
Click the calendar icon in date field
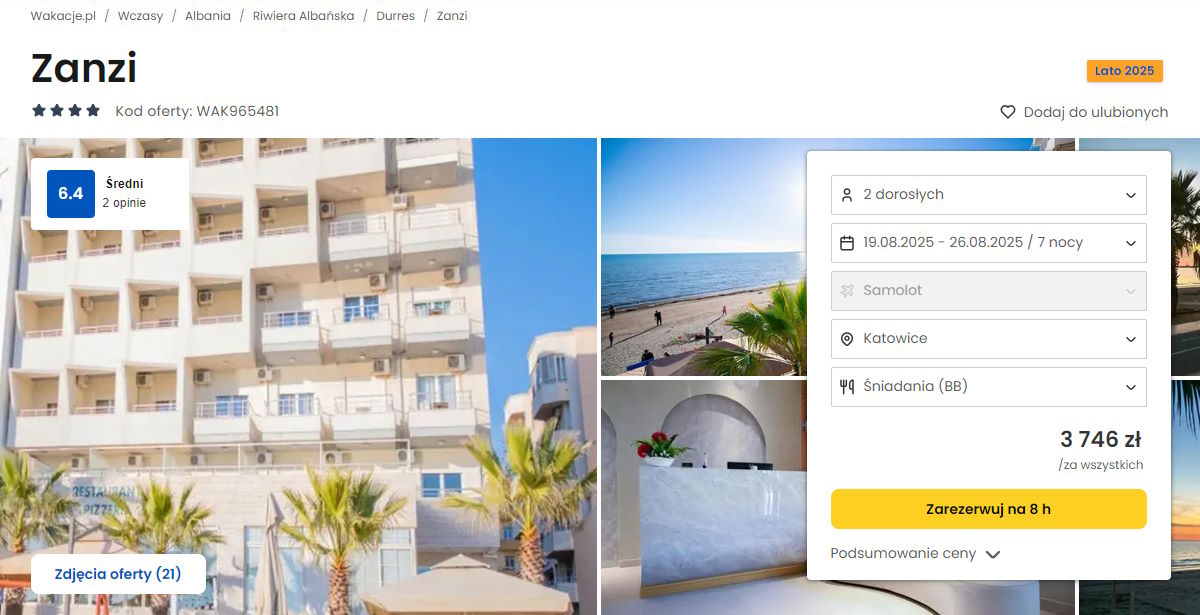click(847, 243)
